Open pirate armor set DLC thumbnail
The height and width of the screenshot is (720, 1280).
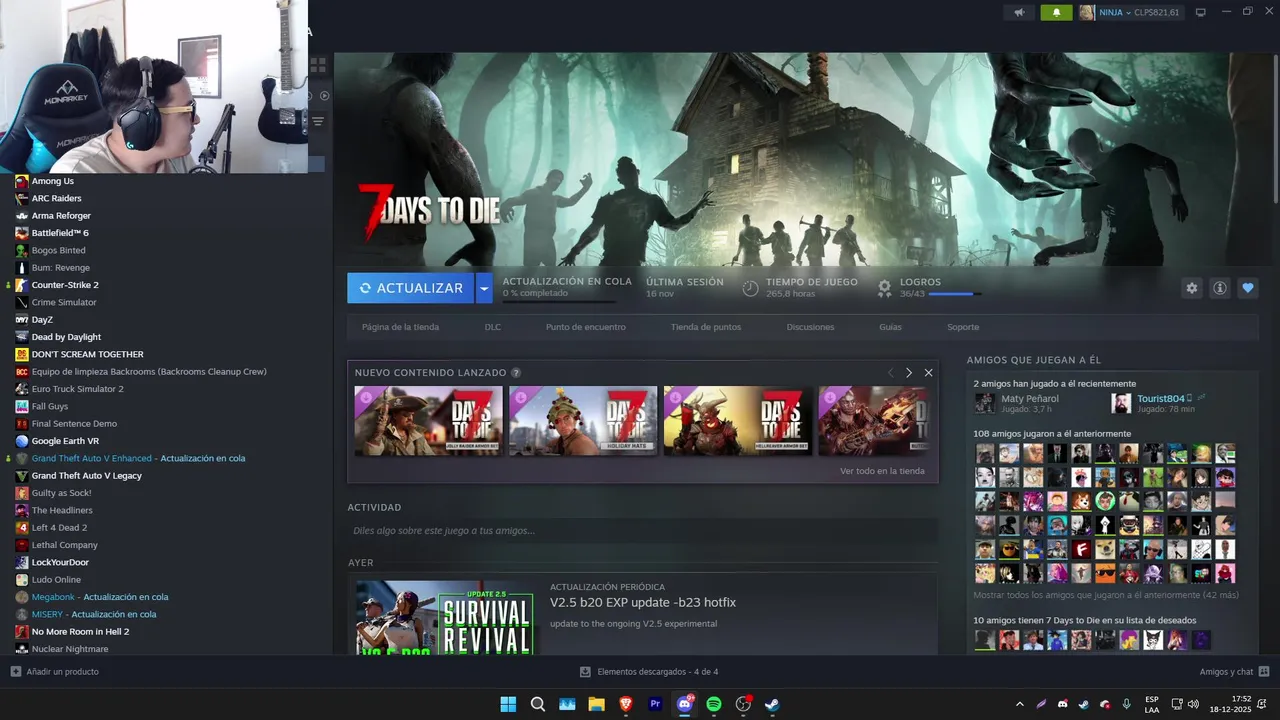428,421
